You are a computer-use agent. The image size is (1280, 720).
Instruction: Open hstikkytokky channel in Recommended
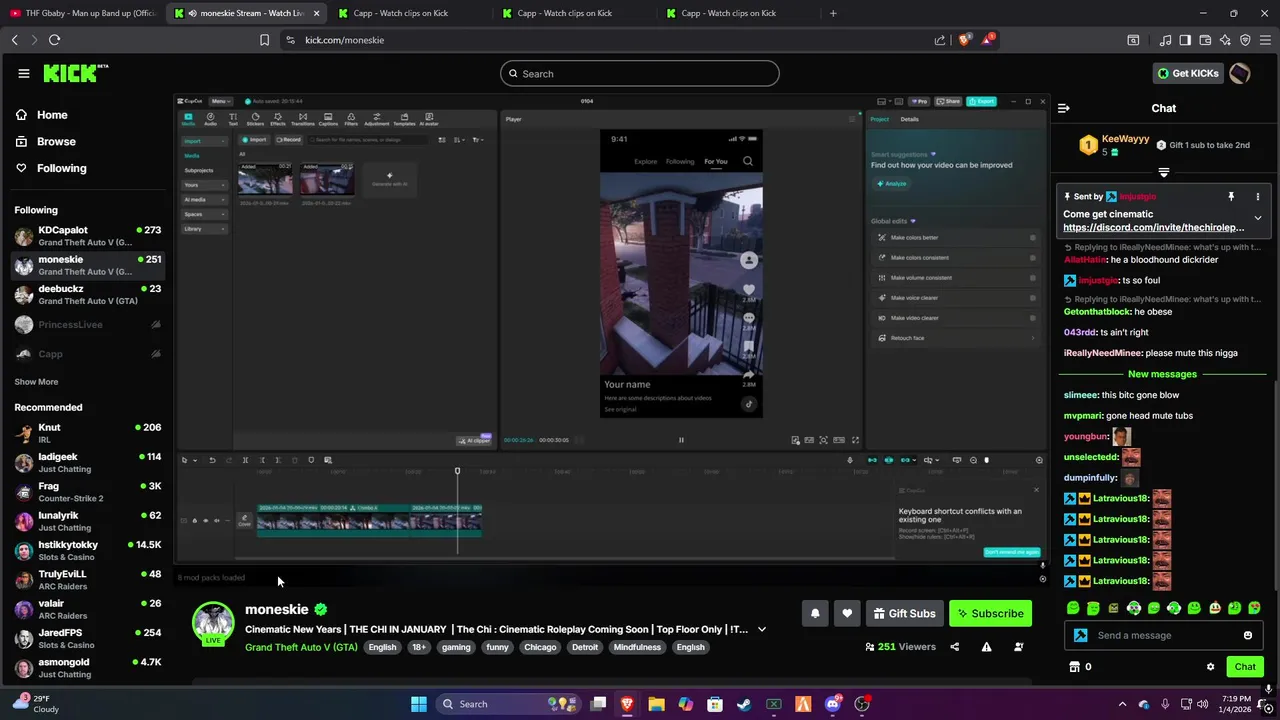coord(87,550)
